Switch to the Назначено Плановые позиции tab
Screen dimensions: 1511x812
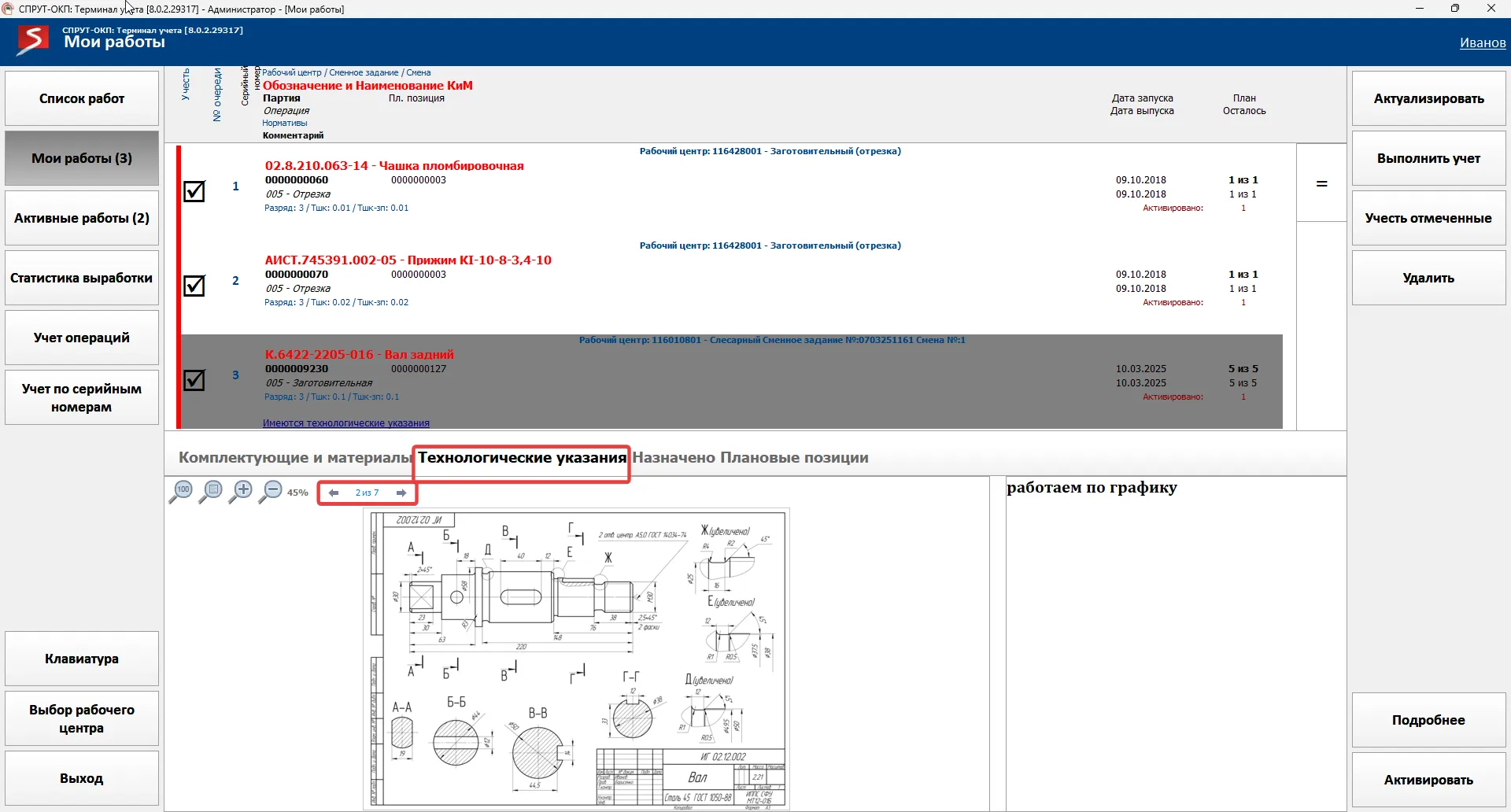coord(750,458)
